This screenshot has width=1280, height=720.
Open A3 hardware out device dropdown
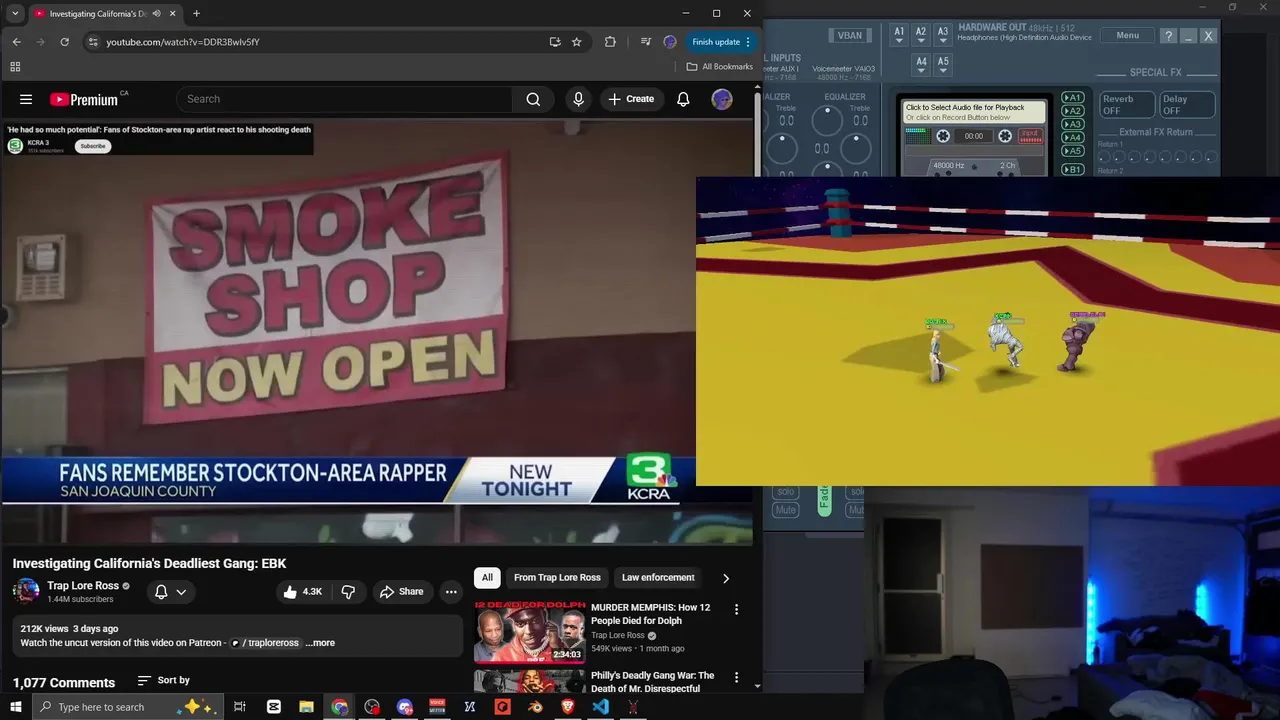click(943, 35)
